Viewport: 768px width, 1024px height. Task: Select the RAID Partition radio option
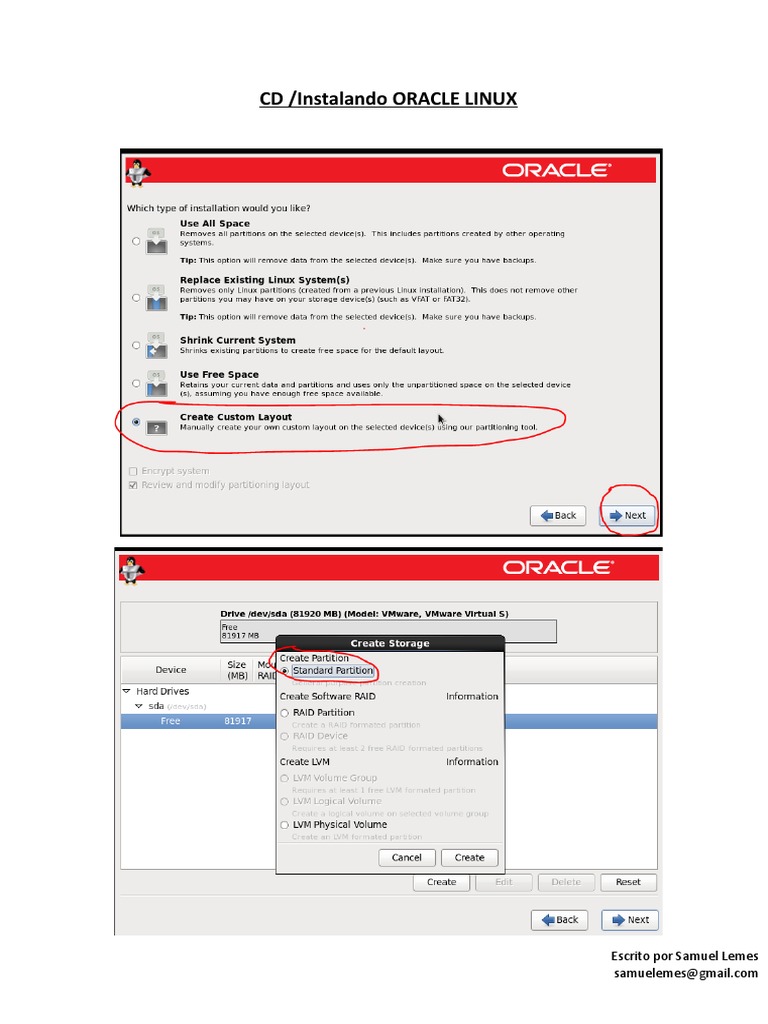285,713
